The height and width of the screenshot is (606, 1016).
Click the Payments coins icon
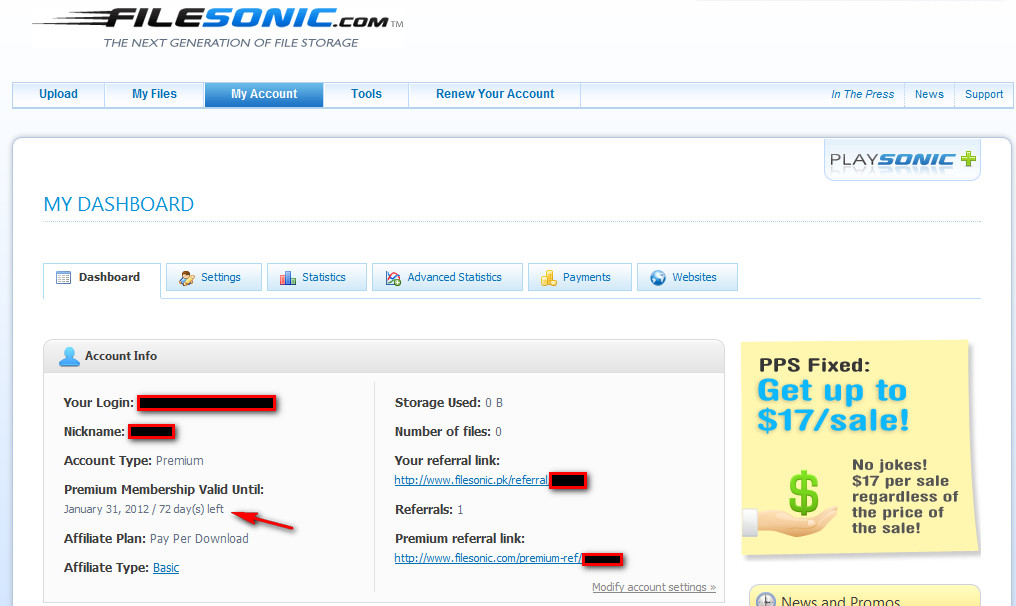pyautogui.click(x=549, y=278)
